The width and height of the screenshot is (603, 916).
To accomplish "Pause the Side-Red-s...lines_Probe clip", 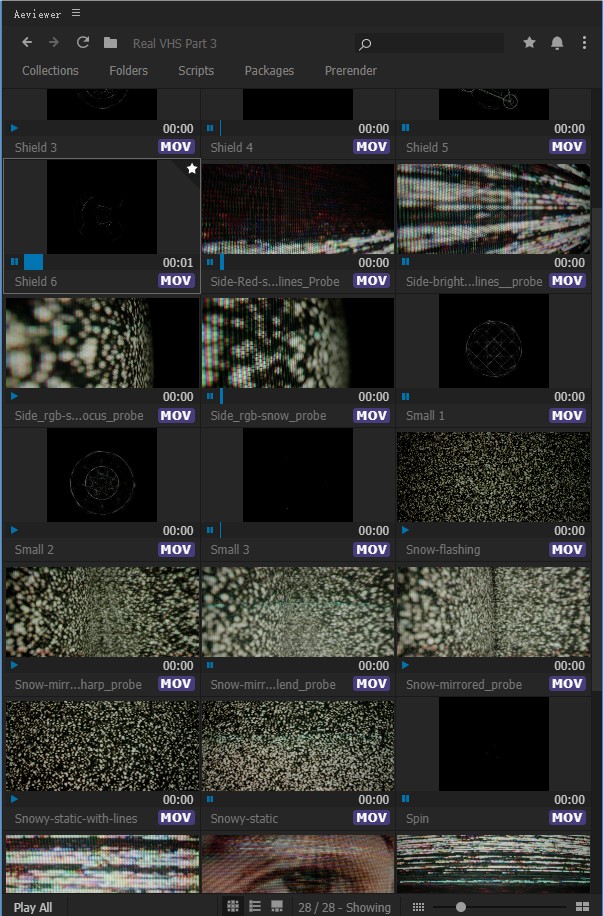I will 210,262.
